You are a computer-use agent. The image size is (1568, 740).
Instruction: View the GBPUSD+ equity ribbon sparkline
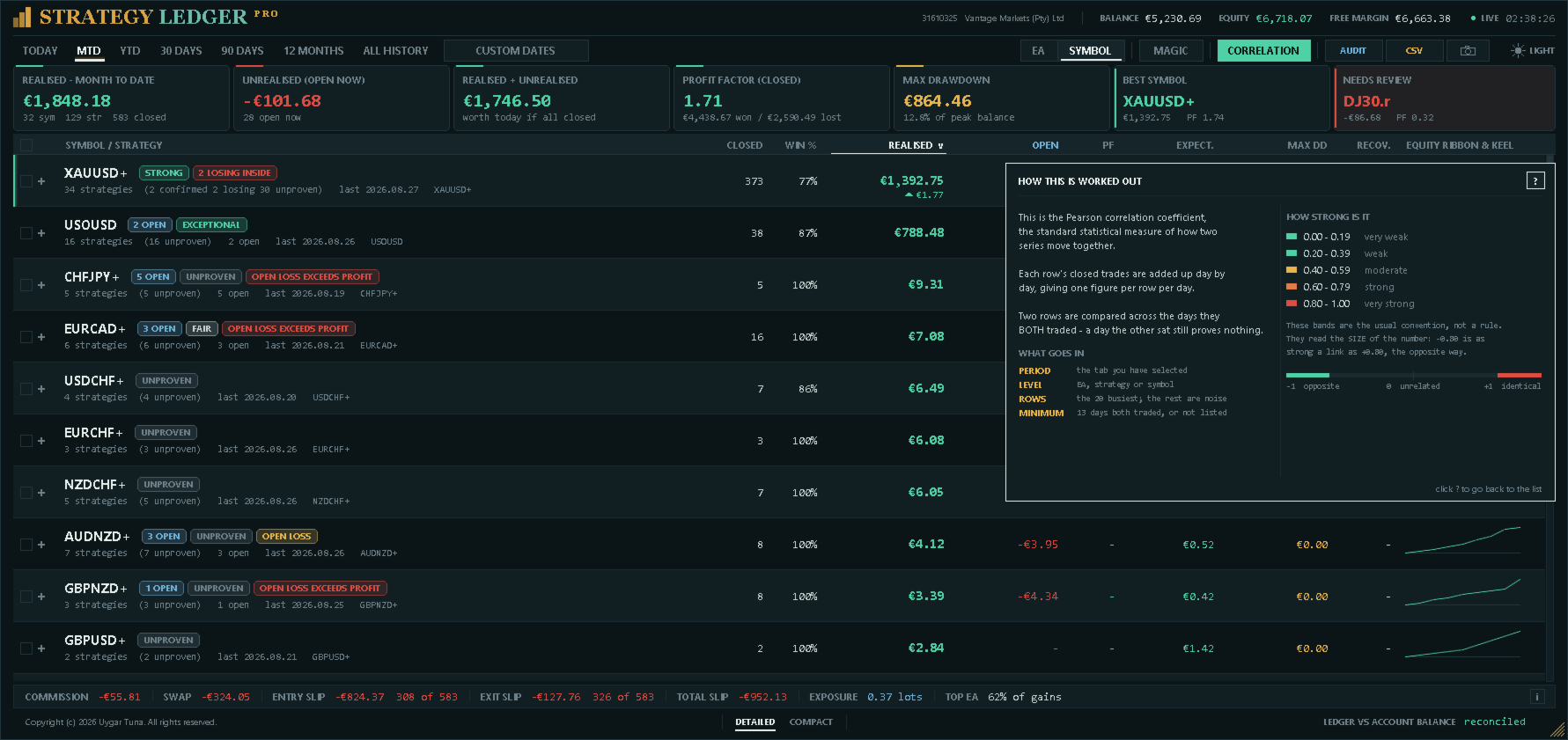(x=1462, y=644)
